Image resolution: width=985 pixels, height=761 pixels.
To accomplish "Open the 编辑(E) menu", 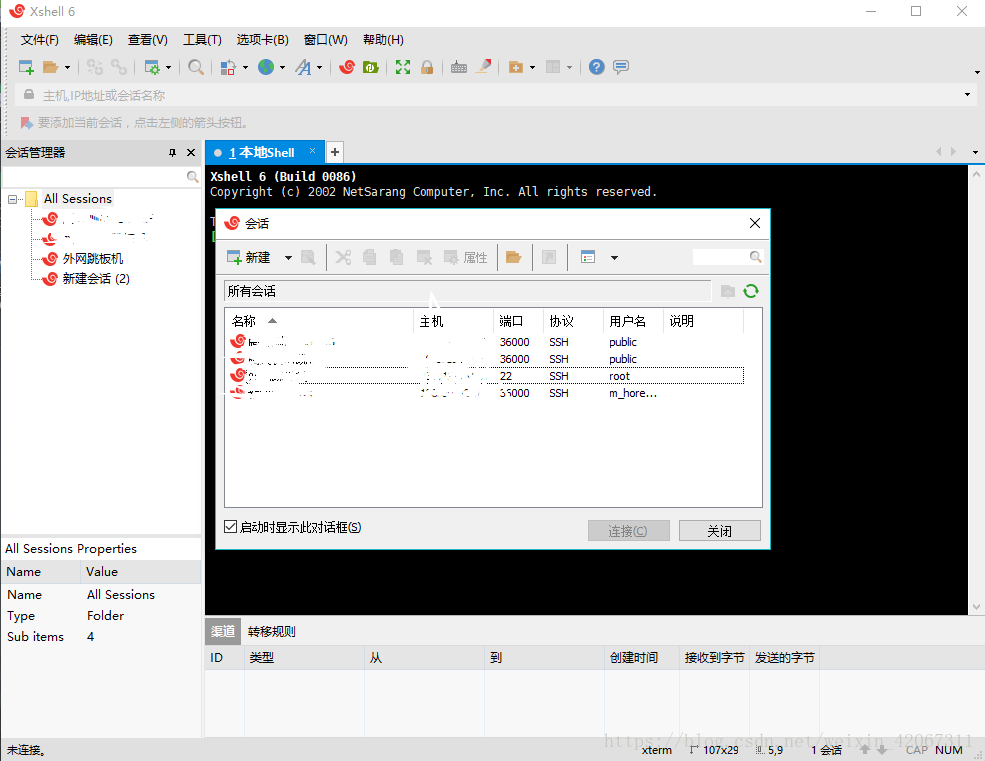I will coord(93,40).
